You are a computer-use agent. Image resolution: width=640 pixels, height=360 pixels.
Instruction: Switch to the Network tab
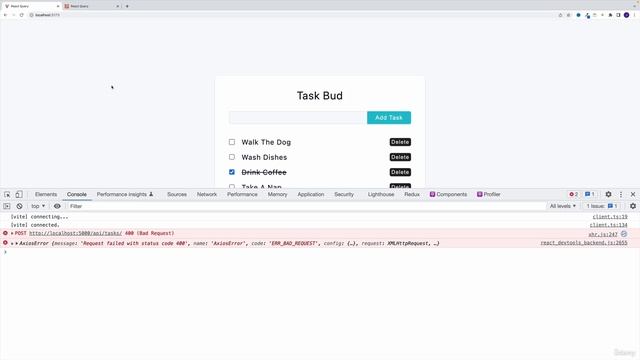207,195
